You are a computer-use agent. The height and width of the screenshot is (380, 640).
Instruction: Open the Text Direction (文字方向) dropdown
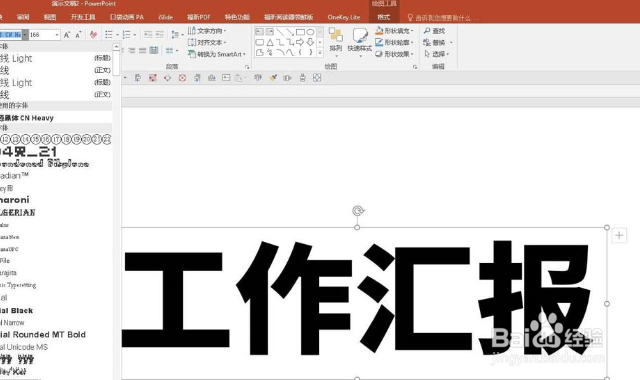point(207,31)
